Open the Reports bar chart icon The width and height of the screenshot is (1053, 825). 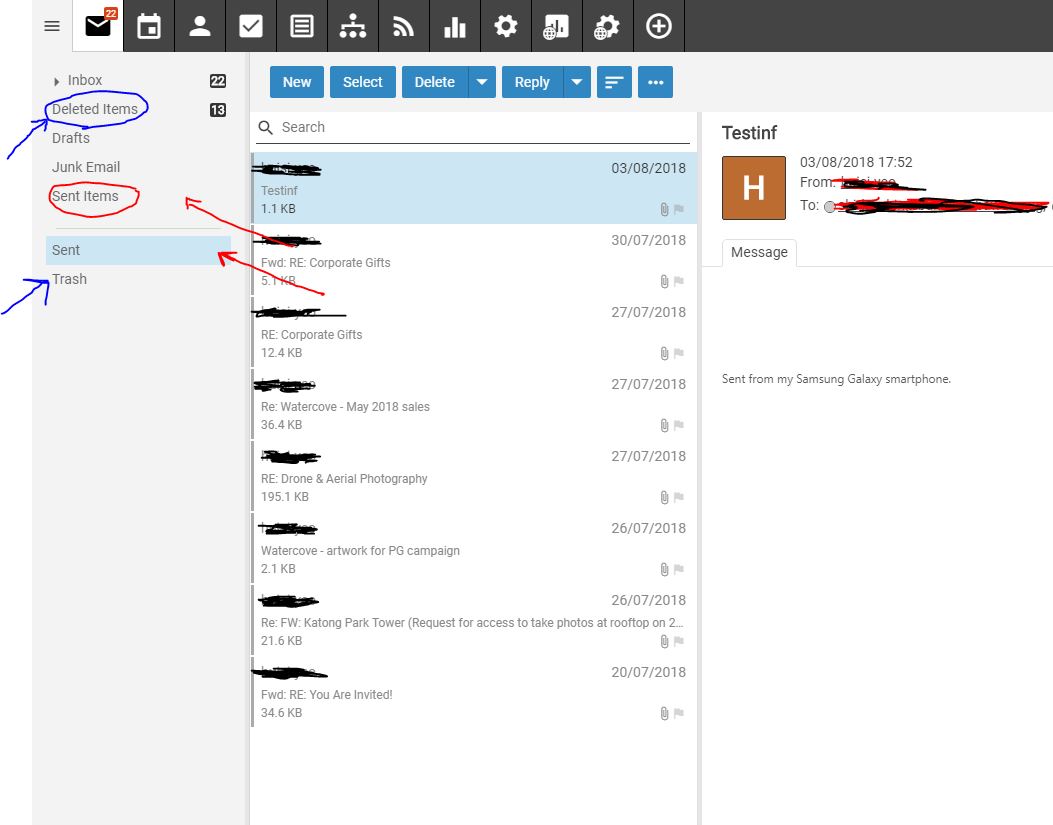(x=455, y=26)
